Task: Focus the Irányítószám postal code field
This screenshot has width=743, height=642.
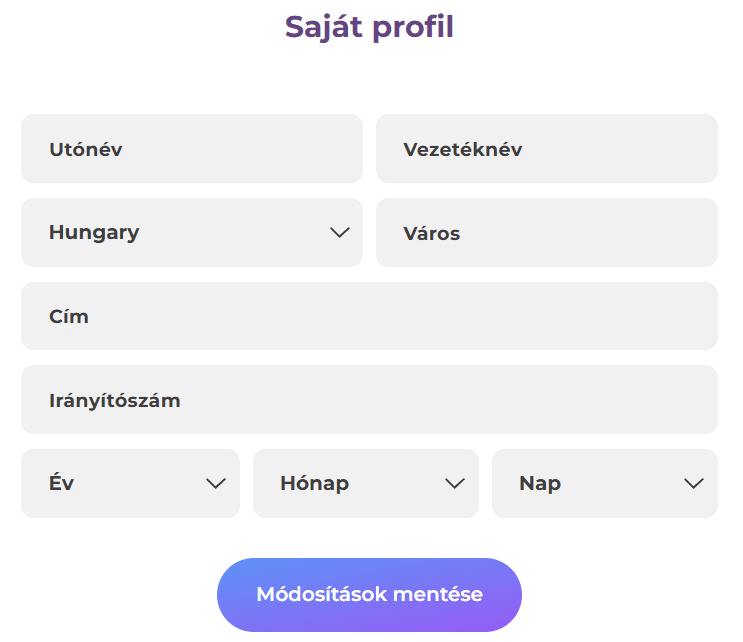Action: pyautogui.click(x=369, y=400)
